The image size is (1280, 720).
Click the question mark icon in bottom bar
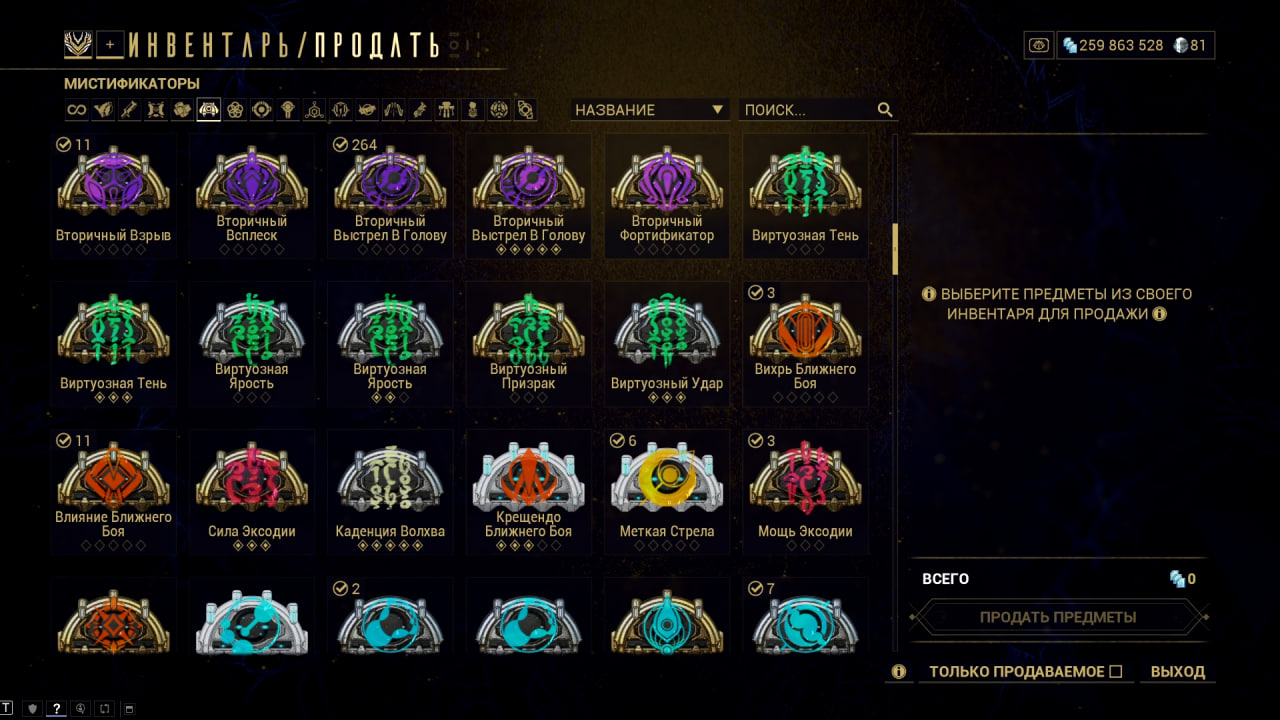tap(57, 709)
